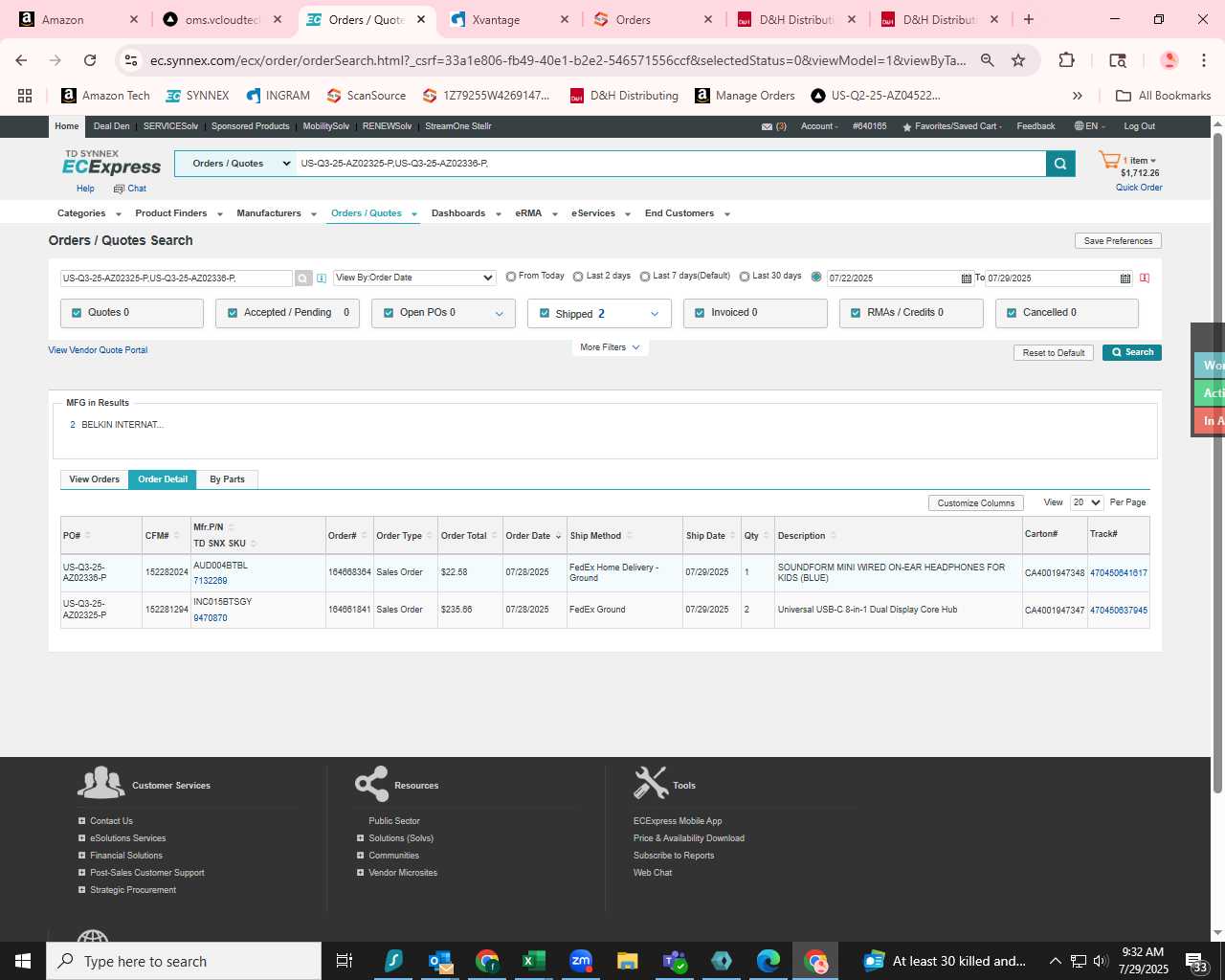Screen dimensions: 1225x980
Task: Open the EN language dropdown
Action: (x=1089, y=126)
